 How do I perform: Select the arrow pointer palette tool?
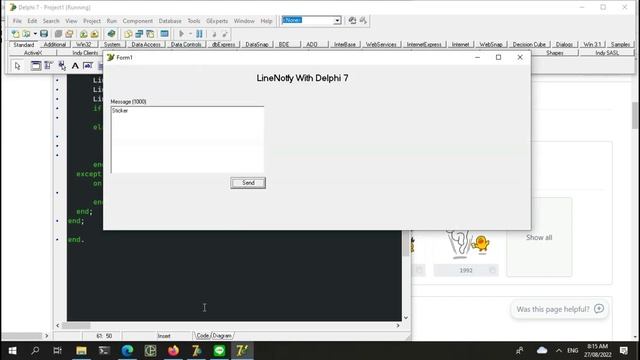click(18, 66)
